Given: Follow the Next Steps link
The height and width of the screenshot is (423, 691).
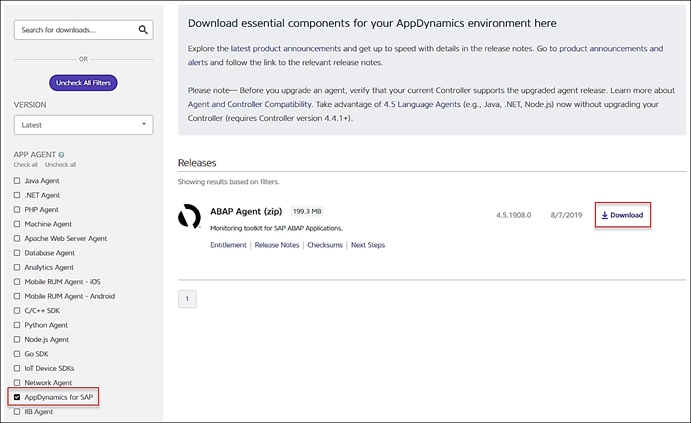Looking at the screenshot, I should click(367, 245).
